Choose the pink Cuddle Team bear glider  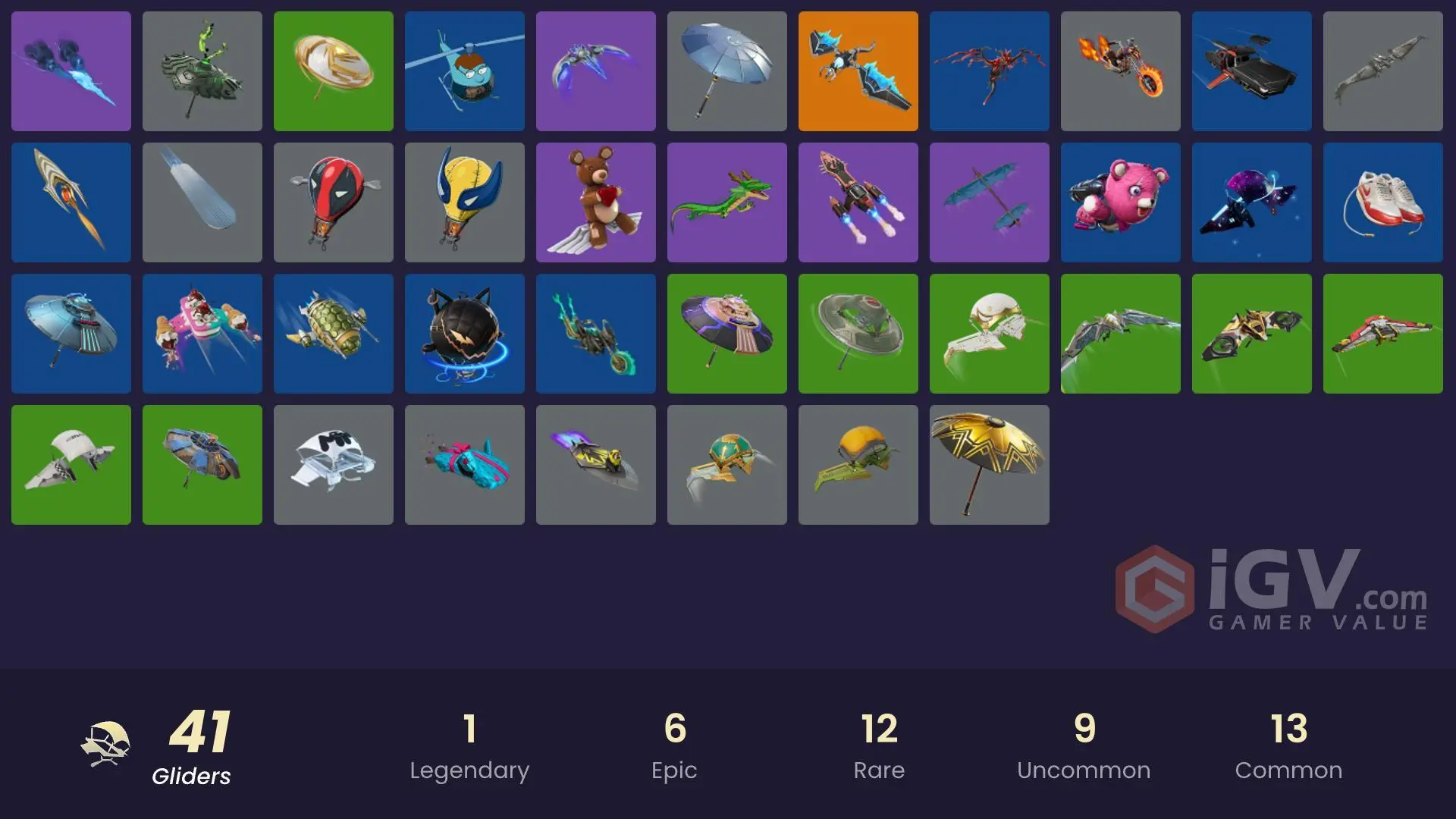coord(1121,202)
